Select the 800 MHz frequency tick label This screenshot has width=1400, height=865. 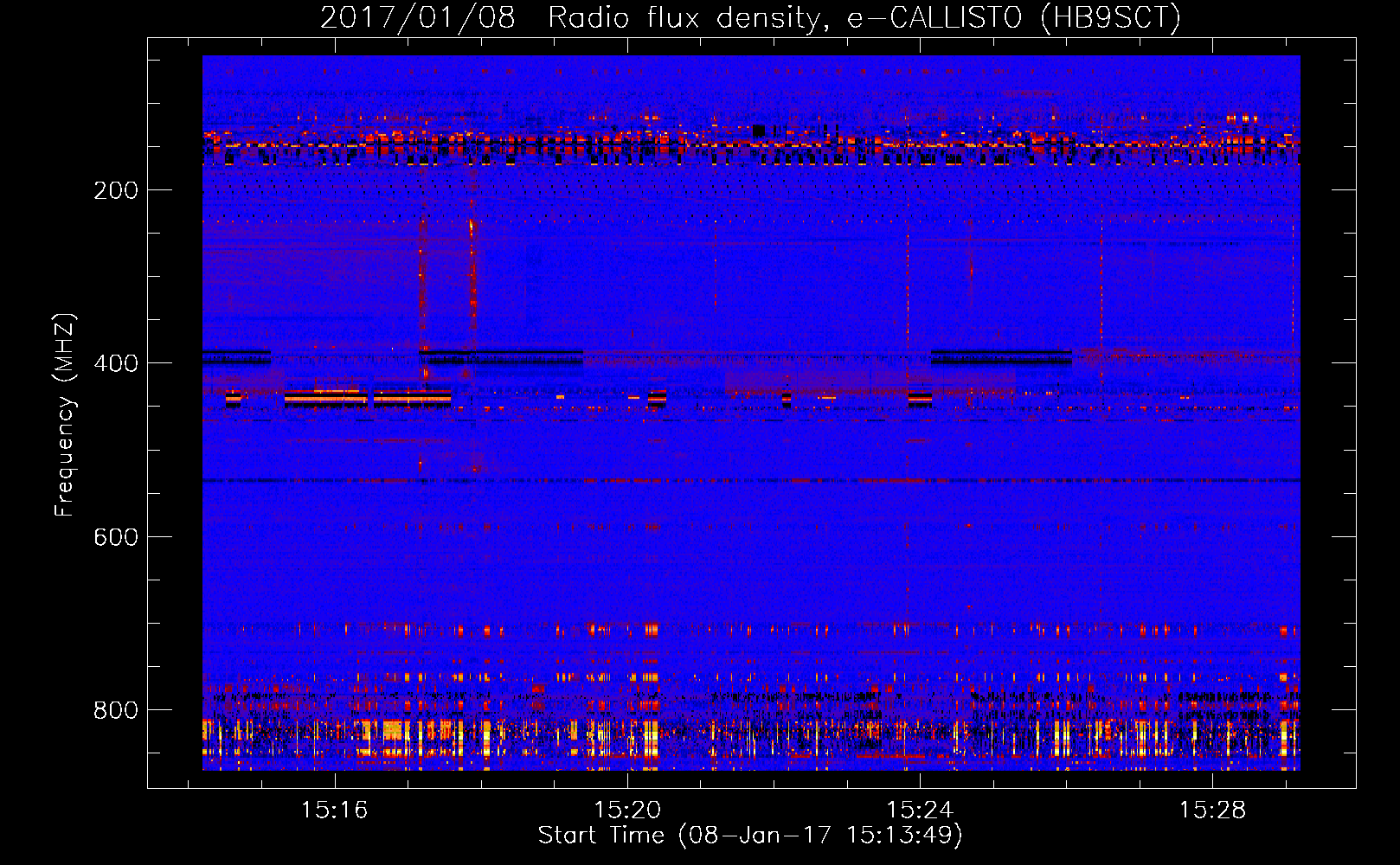[x=116, y=710]
